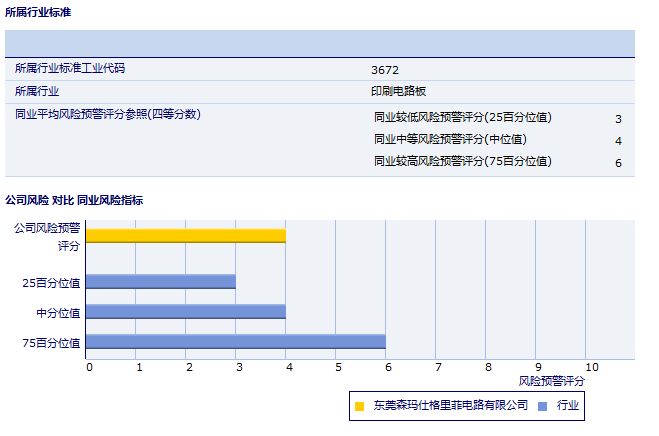Click the 同业平均风险预警评分参照(四等分数) label

tap(108, 114)
